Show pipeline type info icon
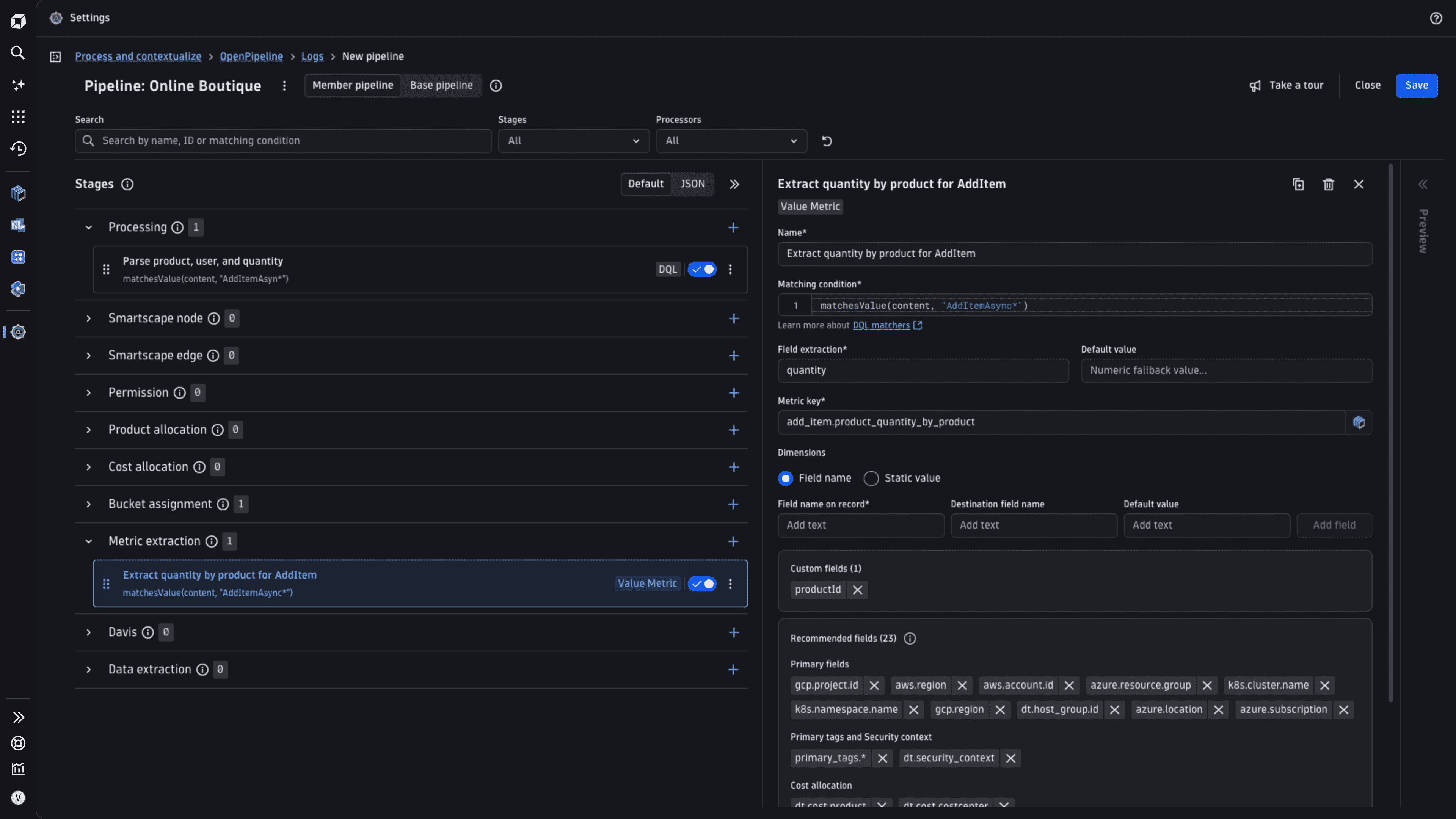The height and width of the screenshot is (819, 1456). [496, 85]
